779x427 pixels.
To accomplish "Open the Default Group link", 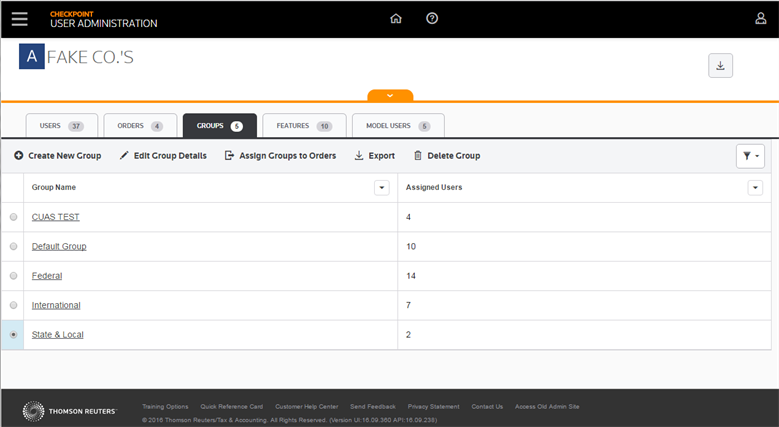I will coord(59,246).
